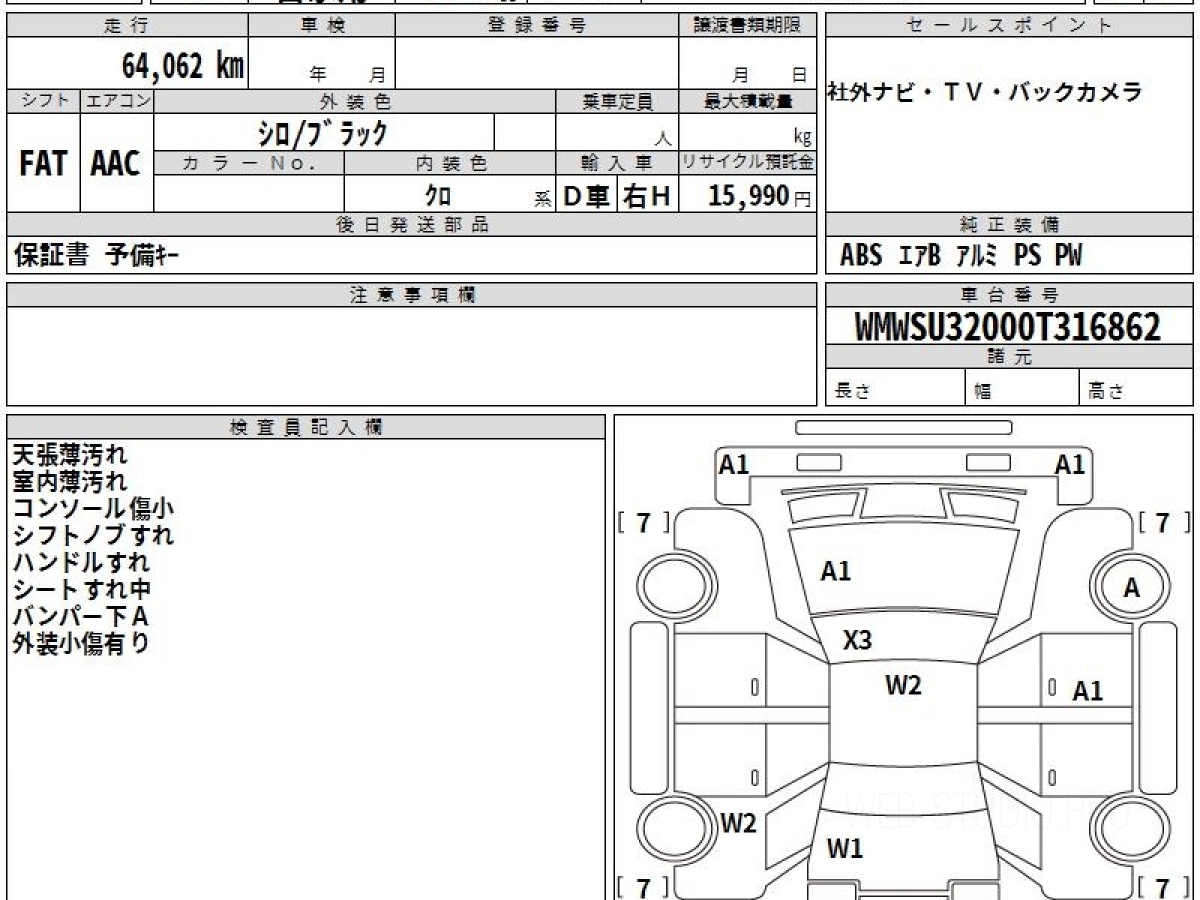Image resolution: width=1200 pixels, height=900 pixels.
Task: Select the "走行" header cell
Action: [127, 26]
